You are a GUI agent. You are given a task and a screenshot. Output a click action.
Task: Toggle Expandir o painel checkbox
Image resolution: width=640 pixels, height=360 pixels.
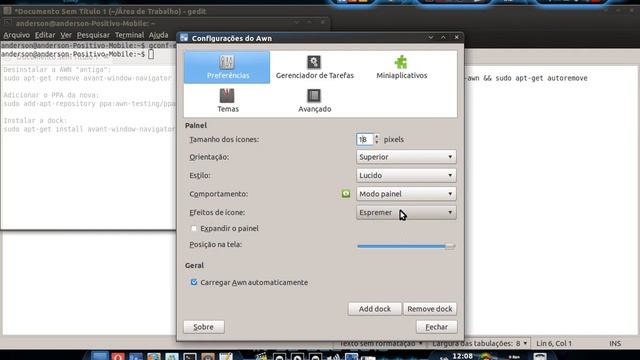[x=194, y=229]
